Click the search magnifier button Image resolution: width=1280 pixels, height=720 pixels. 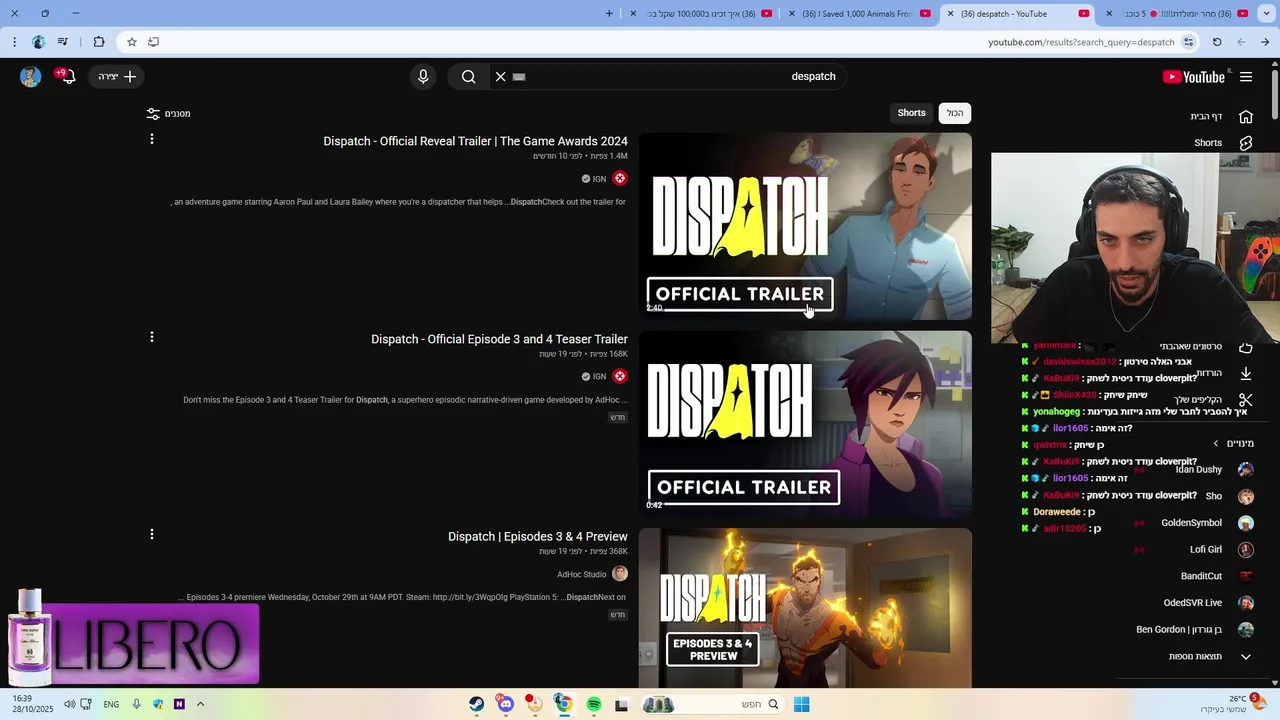pos(468,77)
